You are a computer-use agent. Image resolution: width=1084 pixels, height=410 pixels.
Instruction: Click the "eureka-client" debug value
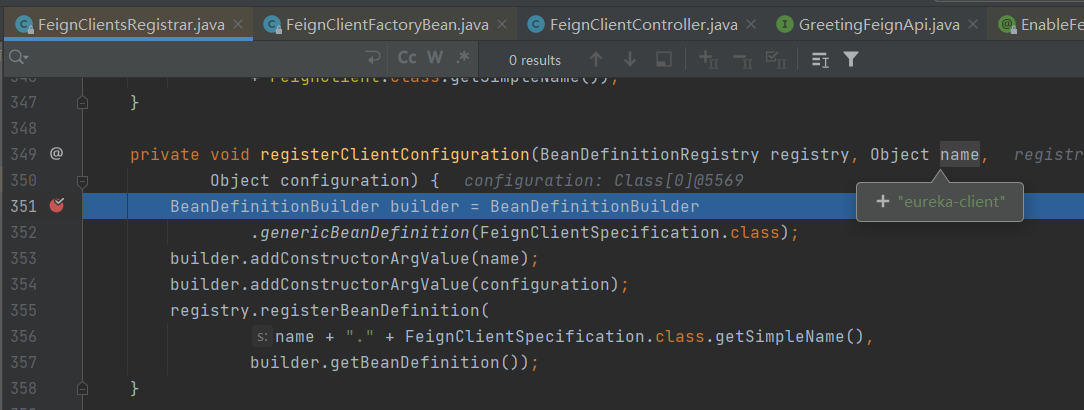pos(951,202)
